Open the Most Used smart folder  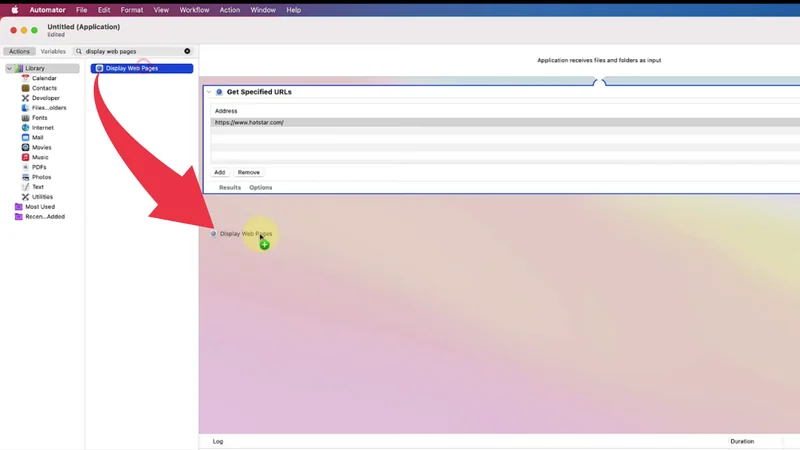40,207
